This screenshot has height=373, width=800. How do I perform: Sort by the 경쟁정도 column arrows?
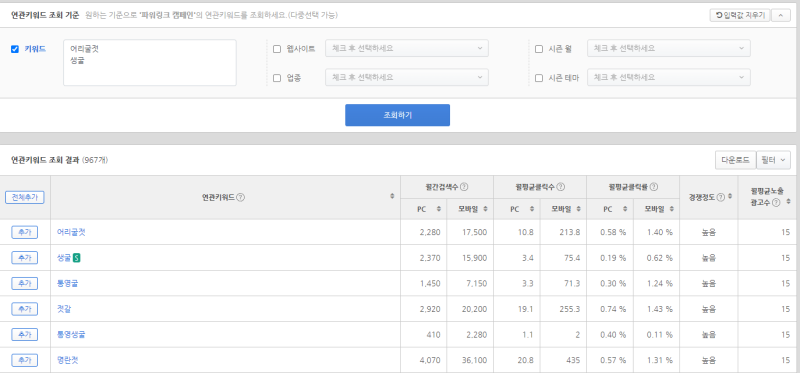click(x=730, y=197)
